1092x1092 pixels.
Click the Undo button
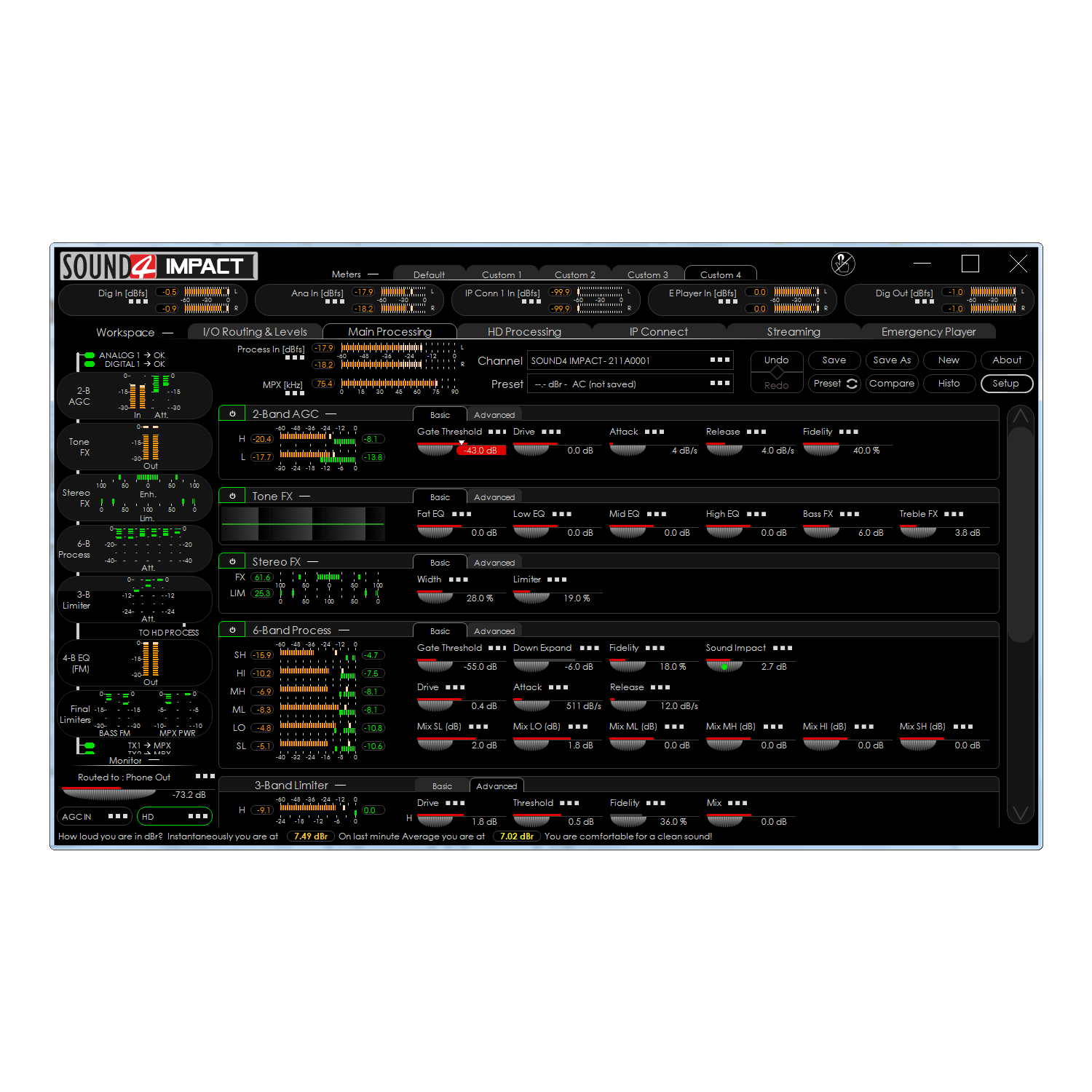pos(777,360)
